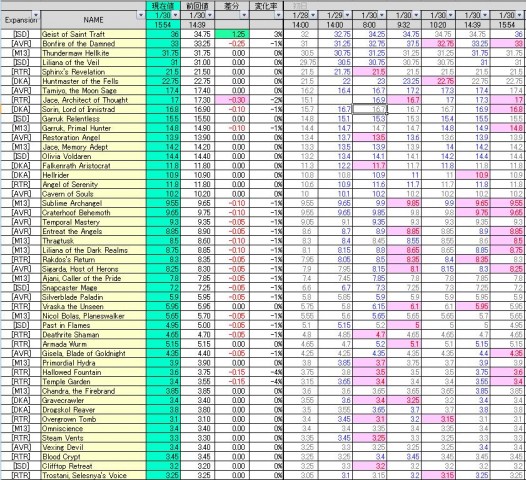The height and width of the screenshot is (480, 526).
Task: Select the Chandra, the Firebrand cell
Action: click(93, 391)
